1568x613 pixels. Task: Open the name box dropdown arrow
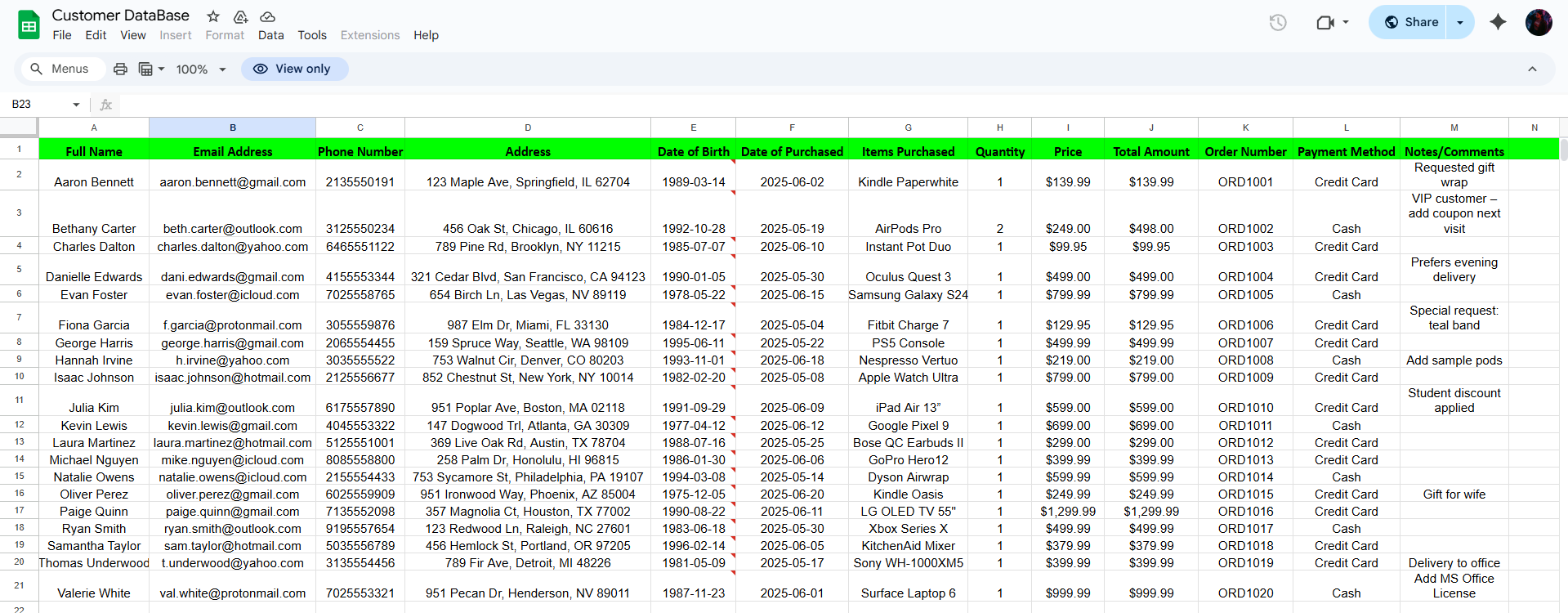[x=76, y=105]
